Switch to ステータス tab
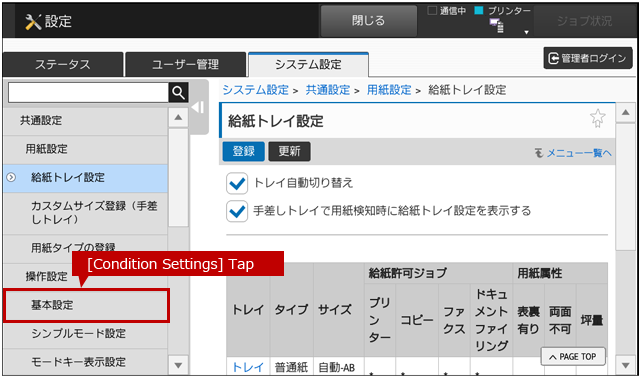The image size is (640, 376). tap(62, 65)
